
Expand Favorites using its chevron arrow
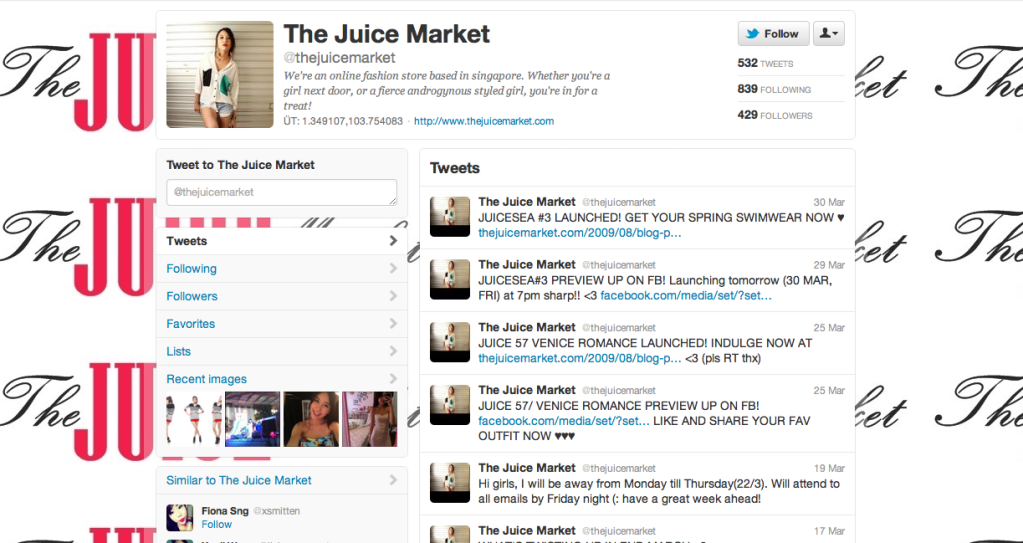(393, 324)
